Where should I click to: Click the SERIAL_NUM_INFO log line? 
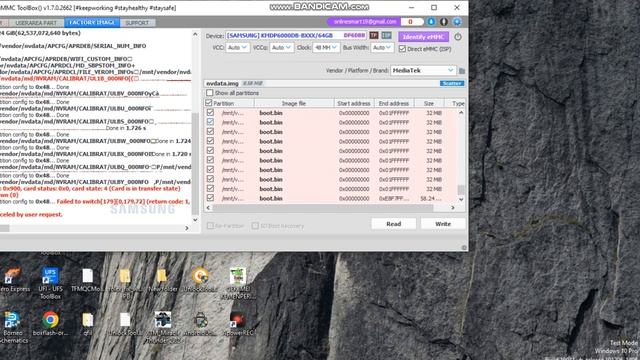coord(73,46)
